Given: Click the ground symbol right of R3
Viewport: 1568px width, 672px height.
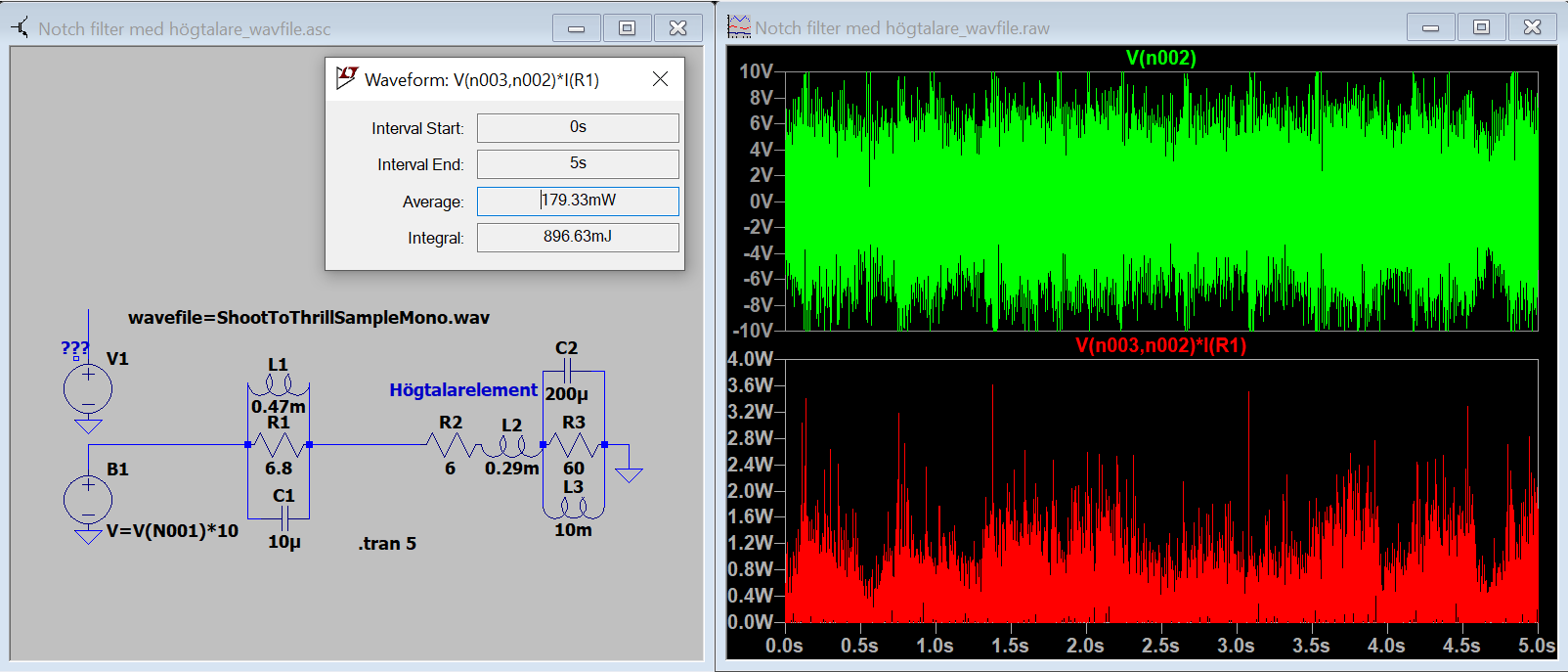Looking at the screenshot, I should [629, 474].
